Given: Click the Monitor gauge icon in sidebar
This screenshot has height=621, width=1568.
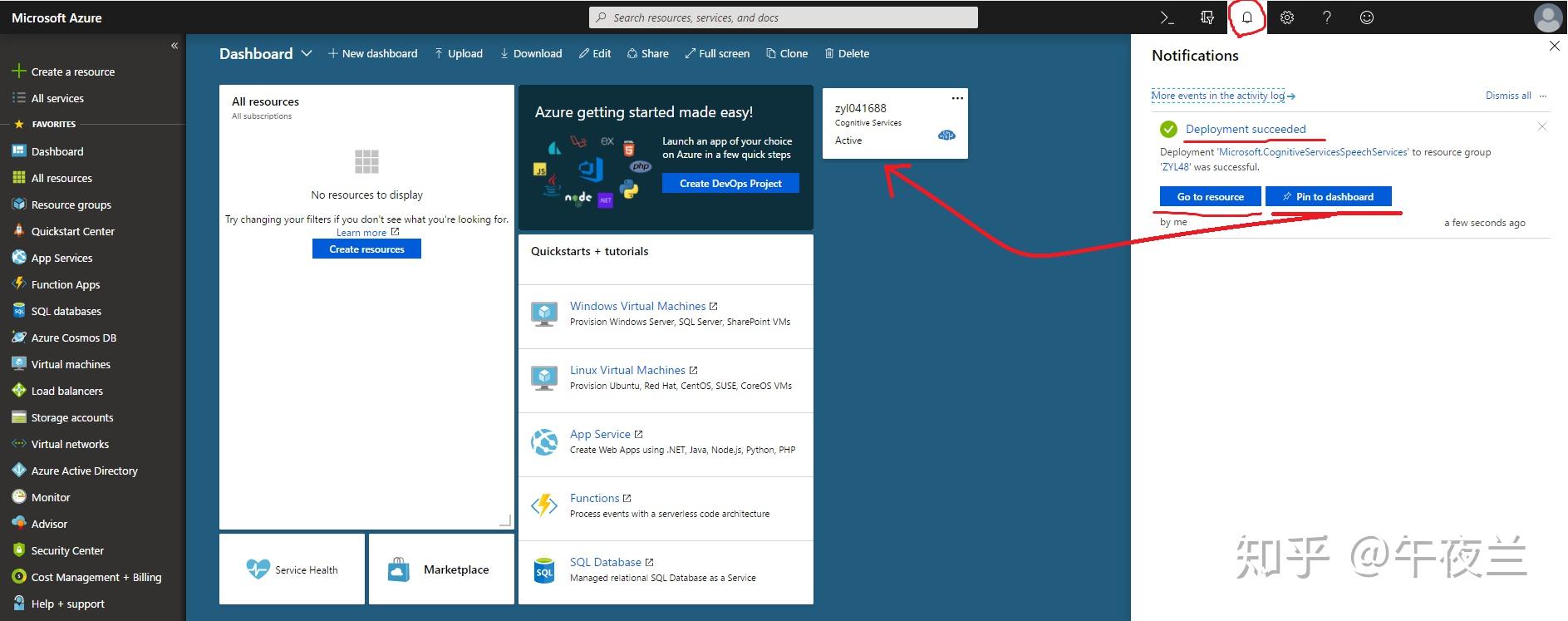Looking at the screenshot, I should (x=19, y=497).
